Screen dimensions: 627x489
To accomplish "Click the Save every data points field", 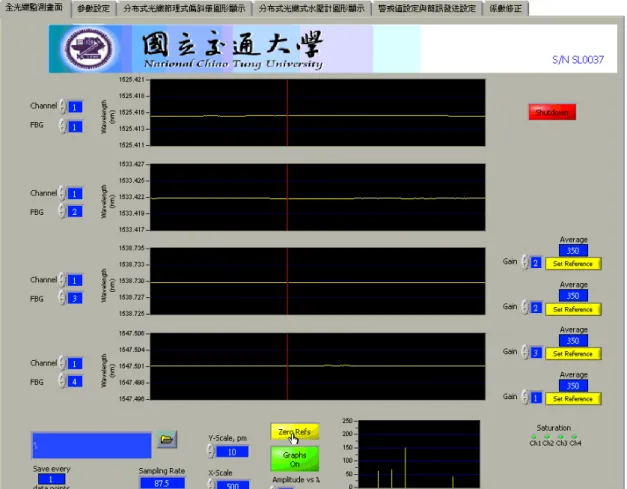I will coord(51,479).
